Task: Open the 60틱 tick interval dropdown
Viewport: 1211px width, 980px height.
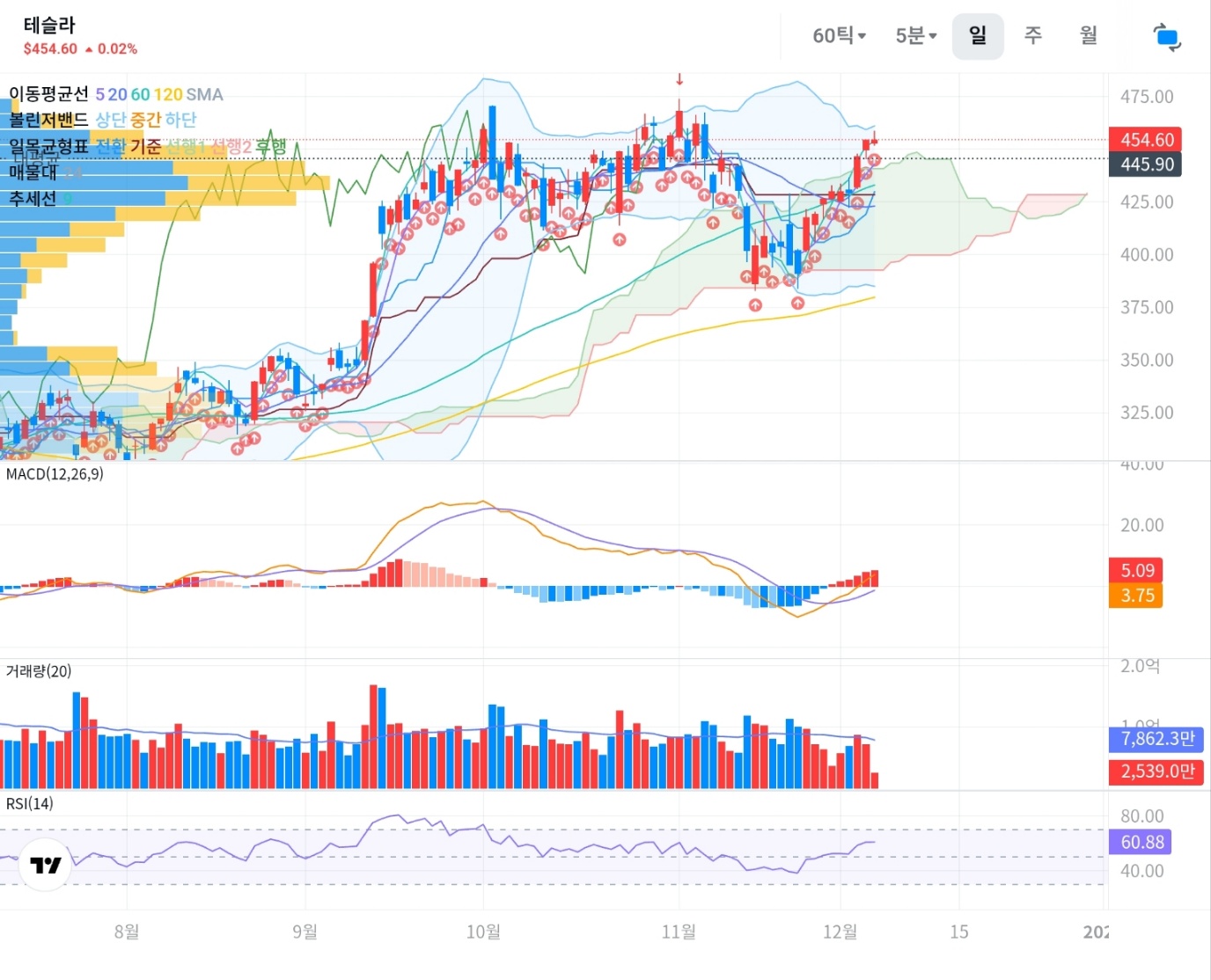Action: [839, 36]
